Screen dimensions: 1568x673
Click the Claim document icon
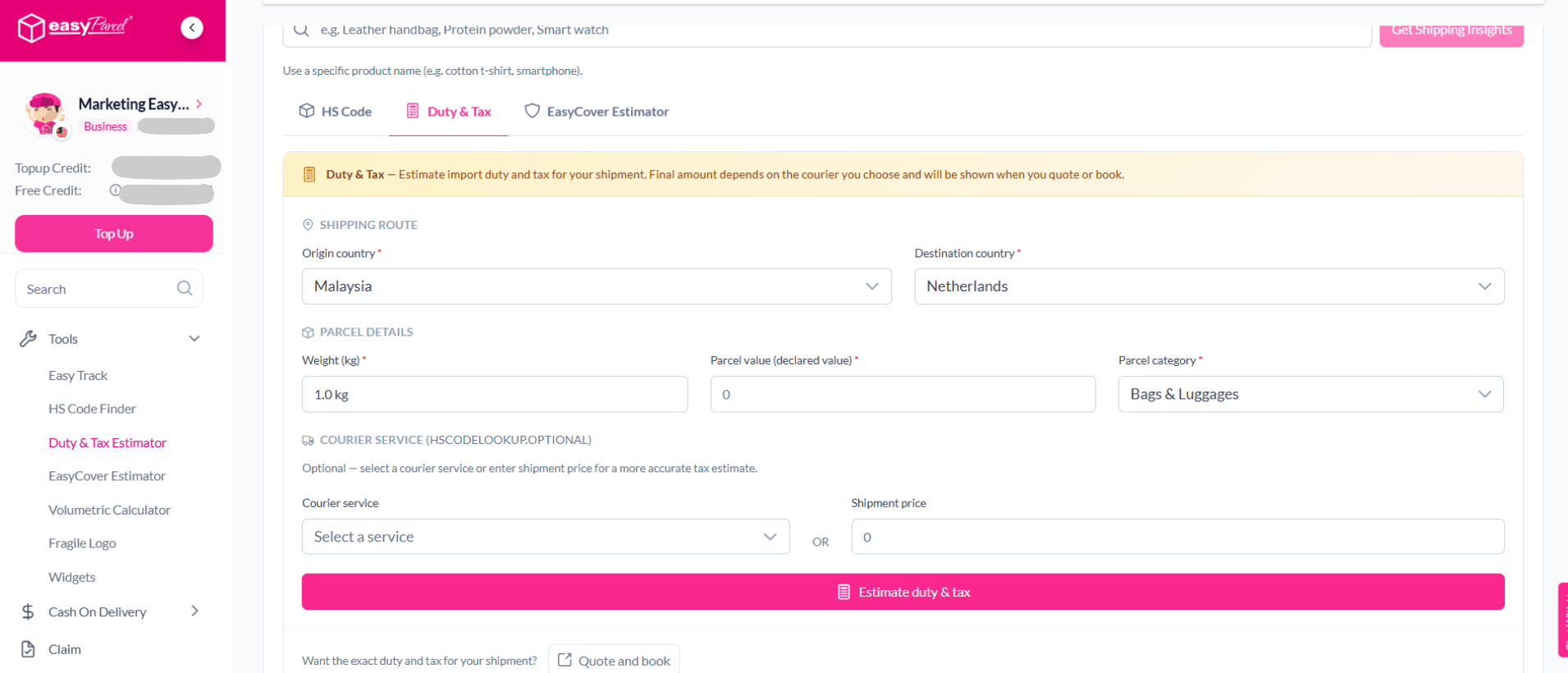click(x=28, y=649)
